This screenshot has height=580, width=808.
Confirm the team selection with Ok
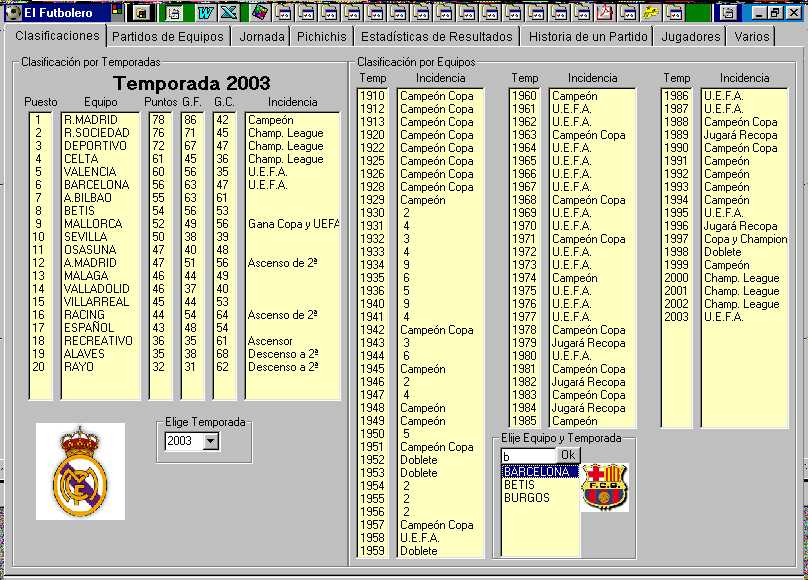click(x=568, y=455)
